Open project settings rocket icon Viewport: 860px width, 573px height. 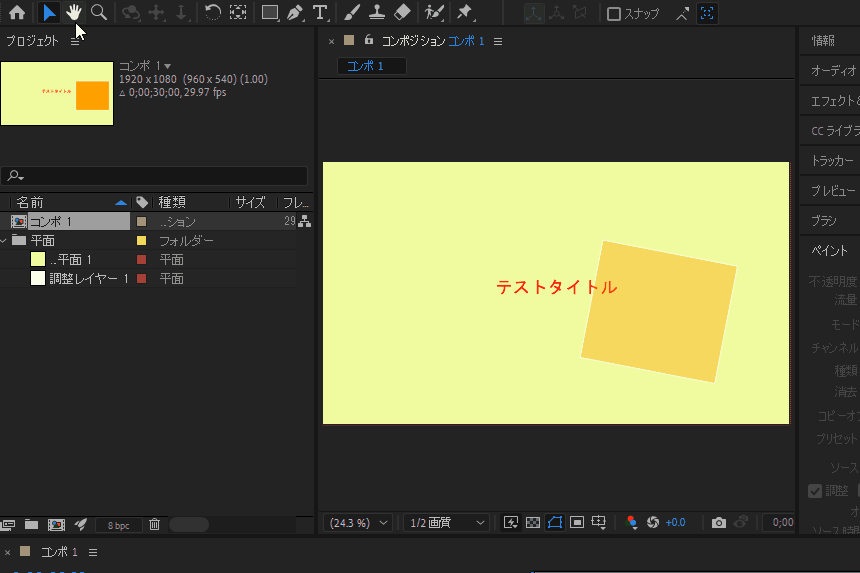[81, 525]
